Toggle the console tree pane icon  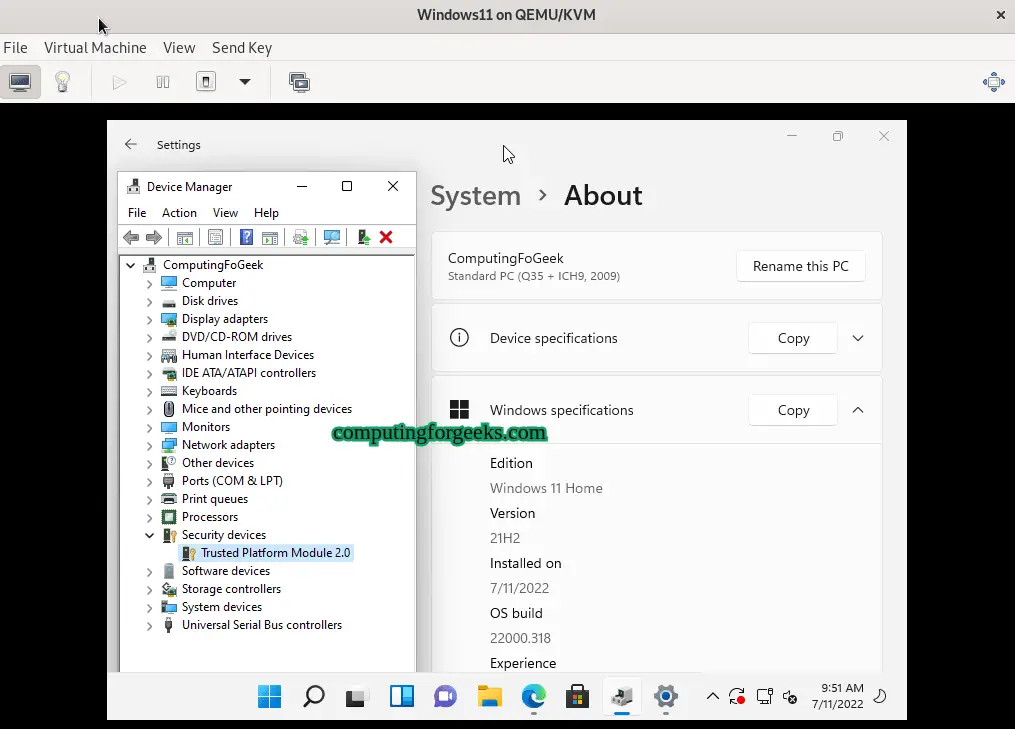pos(185,237)
